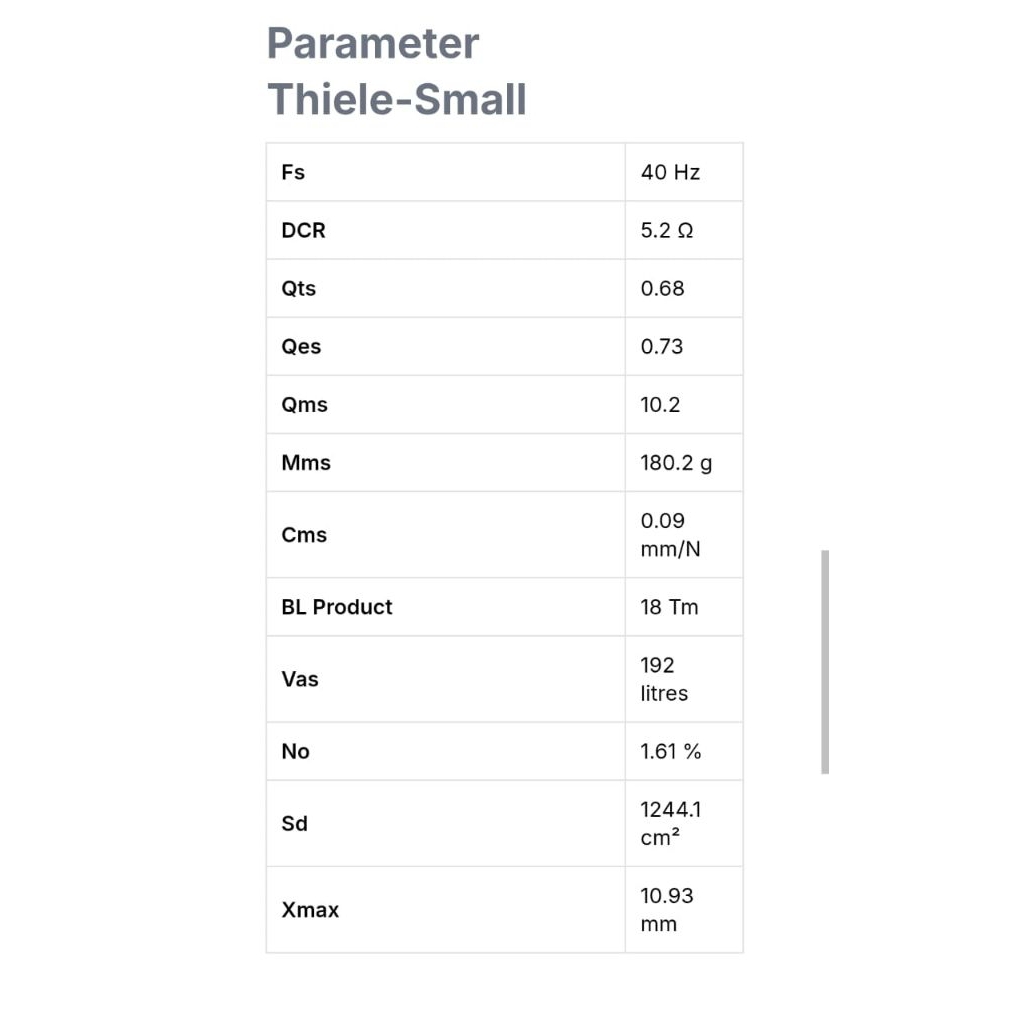The width and height of the screenshot is (1024, 1024).
Task: Click the Parameter Thiele-Small heading
Action: click(x=396, y=71)
